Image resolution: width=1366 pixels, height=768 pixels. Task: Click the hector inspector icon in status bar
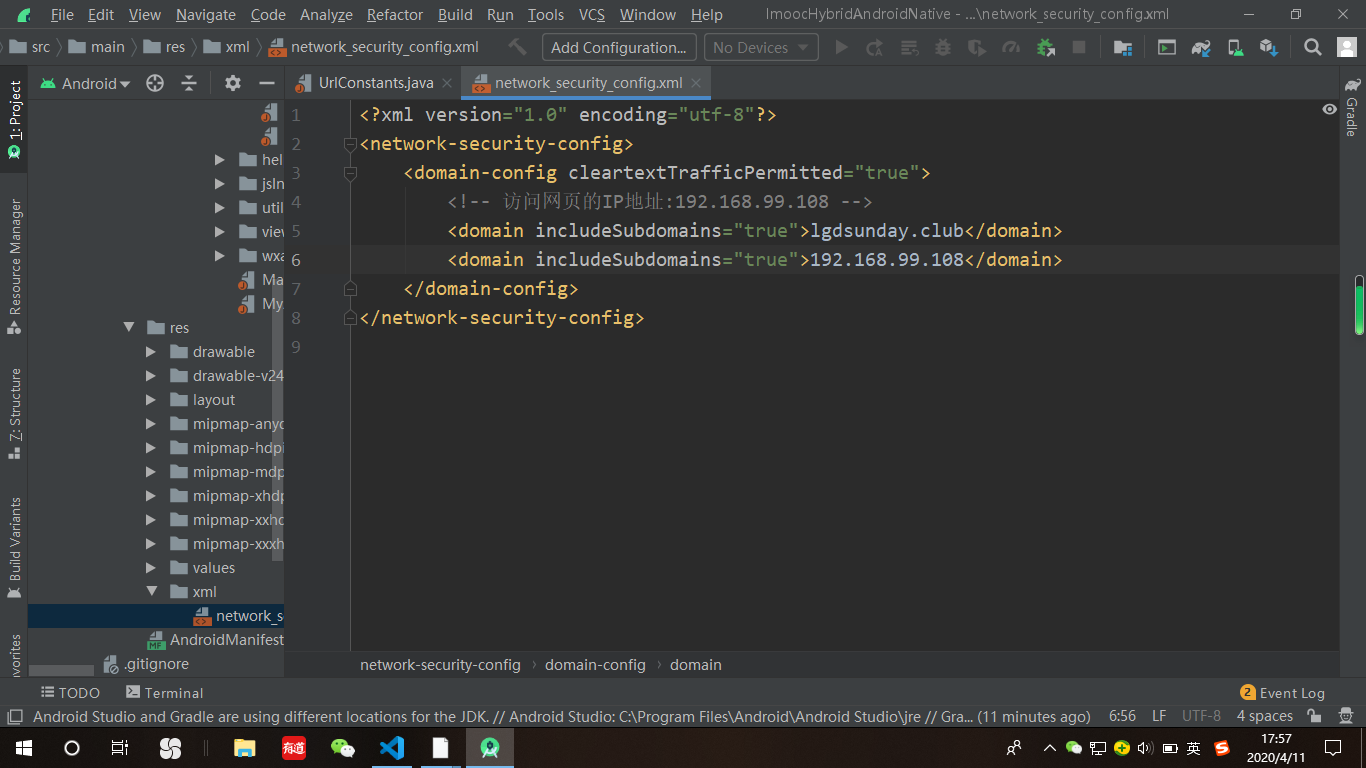pos(1346,716)
